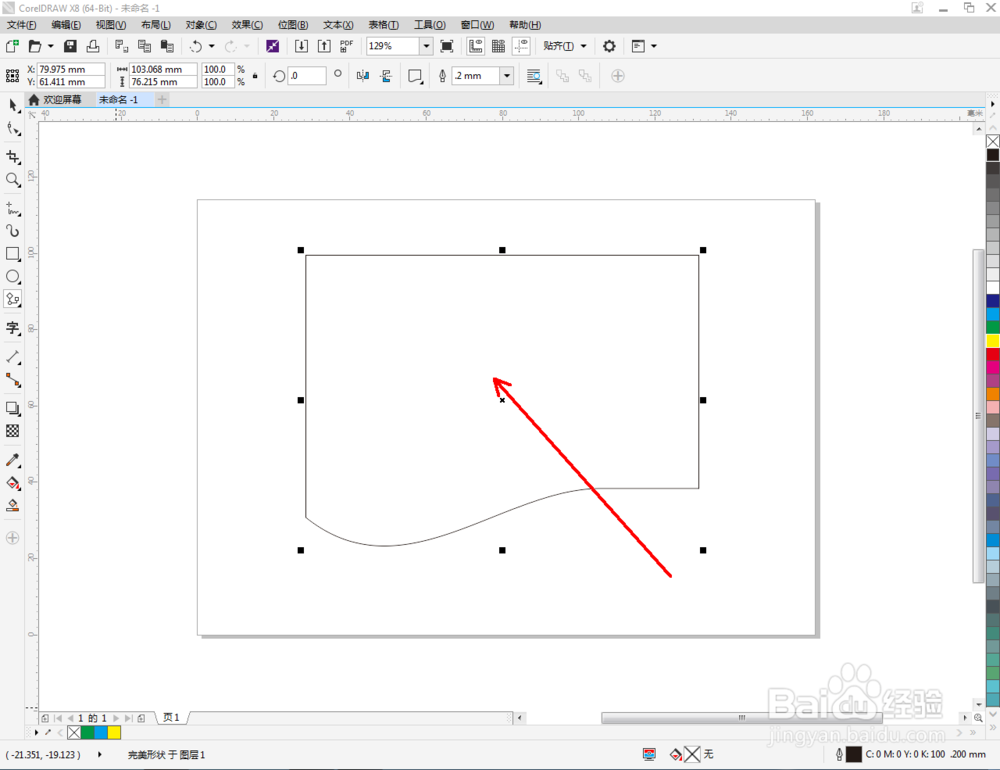Select the Text tool
Screen dimensions: 1000x770
[x=13, y=328]
